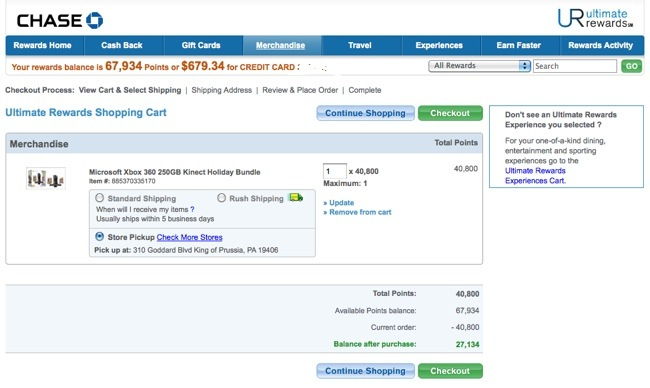
Task: Click the Current order -40,800 value
Action: 465,327
